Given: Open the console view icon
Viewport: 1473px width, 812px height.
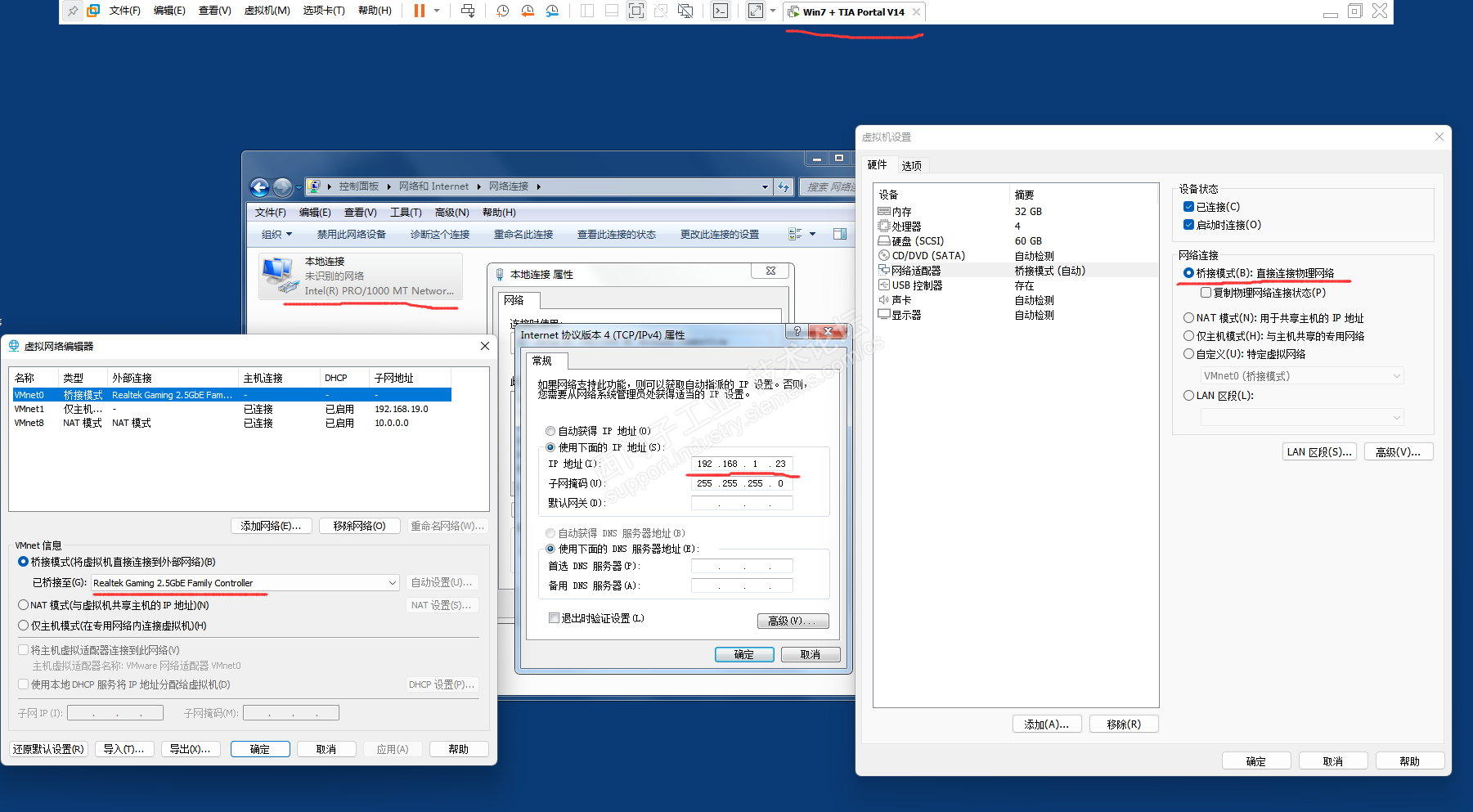Looking at the screenshot, I should [x=720, y=11].
